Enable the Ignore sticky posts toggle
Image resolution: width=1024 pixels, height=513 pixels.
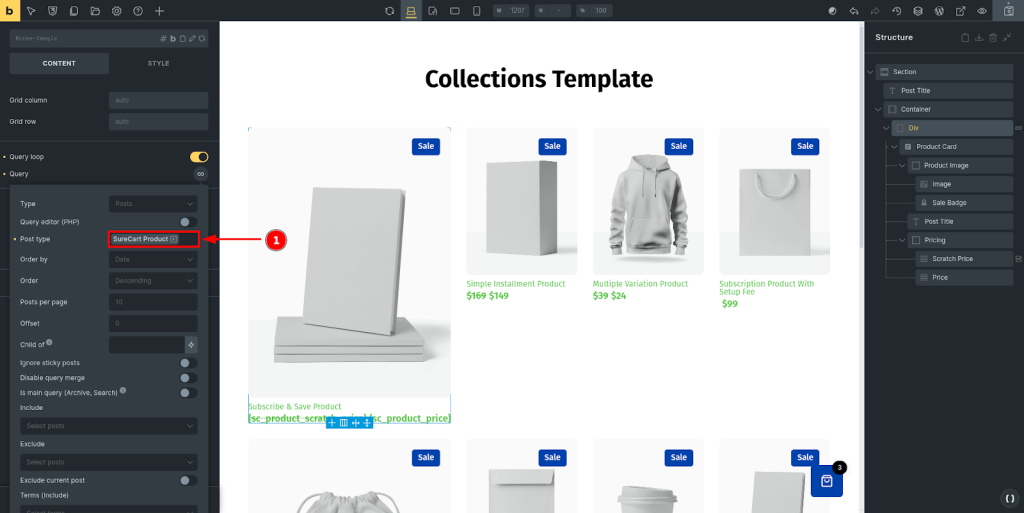(187, 363)
